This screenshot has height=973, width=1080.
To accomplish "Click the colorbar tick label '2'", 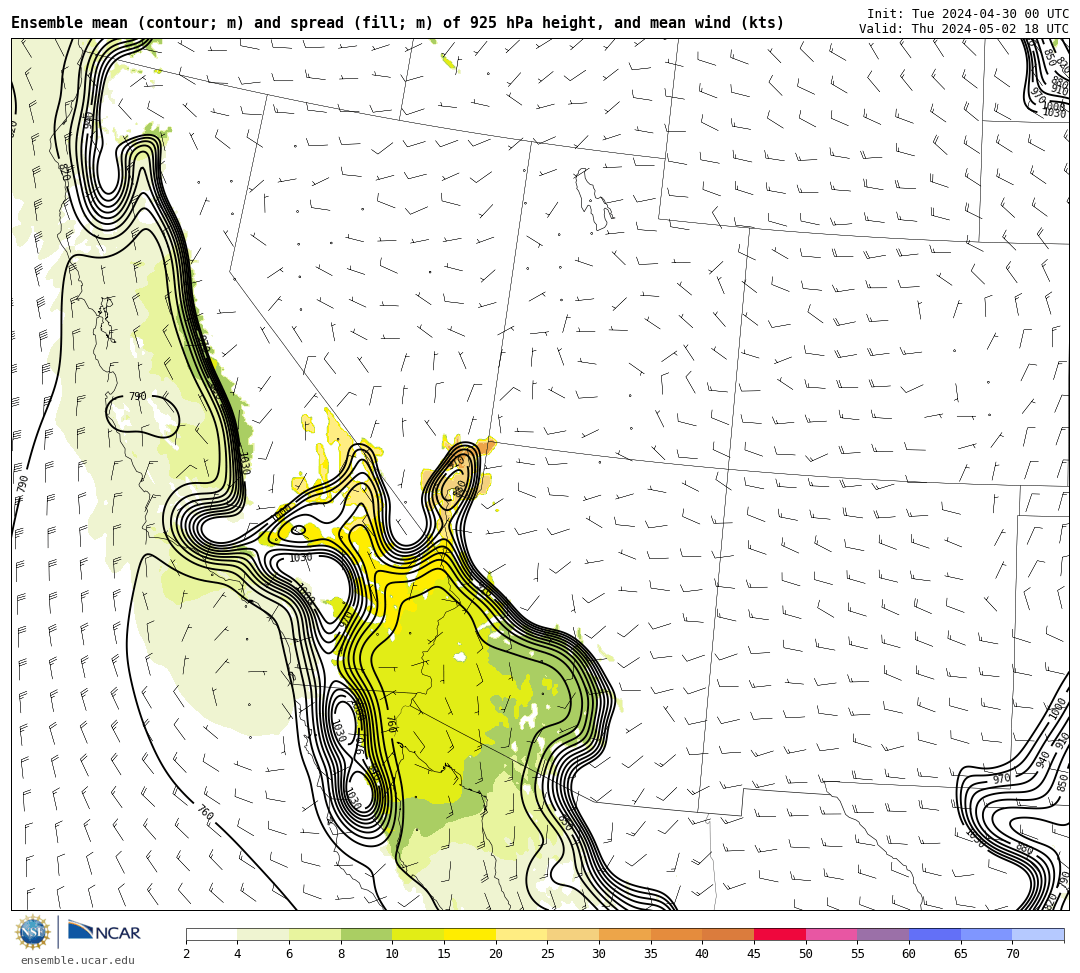I will (187, 954).
